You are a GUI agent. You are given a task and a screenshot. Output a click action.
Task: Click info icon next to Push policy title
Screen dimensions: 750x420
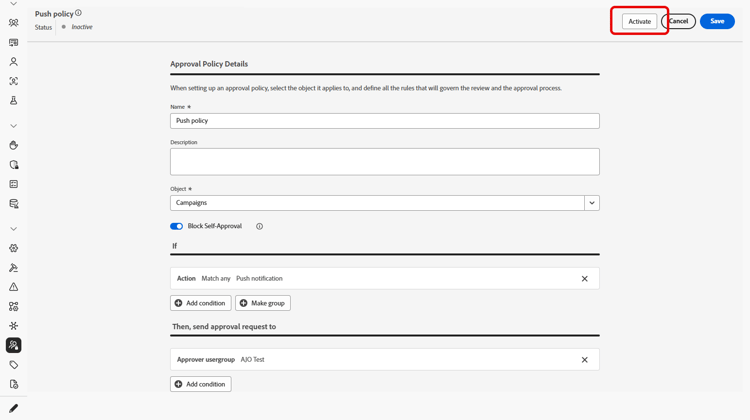click(x=78, y=13)
